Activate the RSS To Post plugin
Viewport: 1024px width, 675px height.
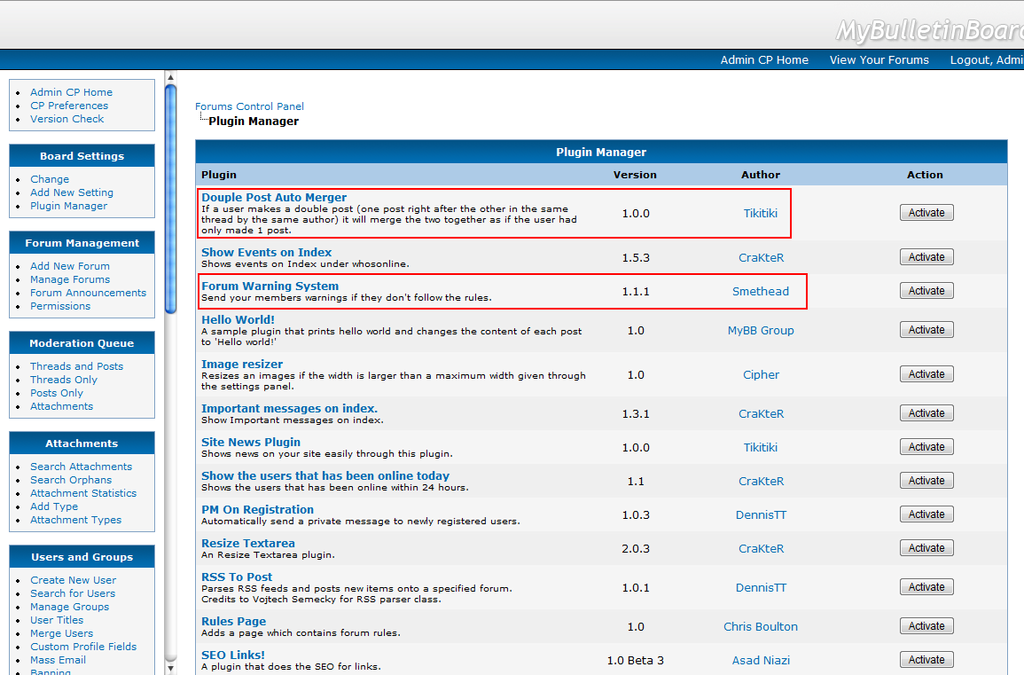coord(925,587)
